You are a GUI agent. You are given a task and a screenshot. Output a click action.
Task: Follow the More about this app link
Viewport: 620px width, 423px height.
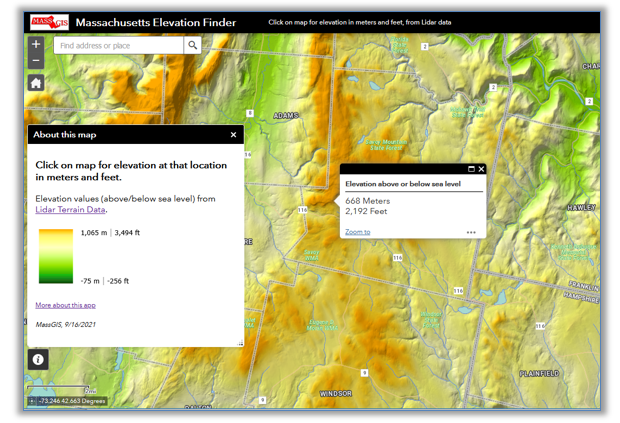point(65,305)
